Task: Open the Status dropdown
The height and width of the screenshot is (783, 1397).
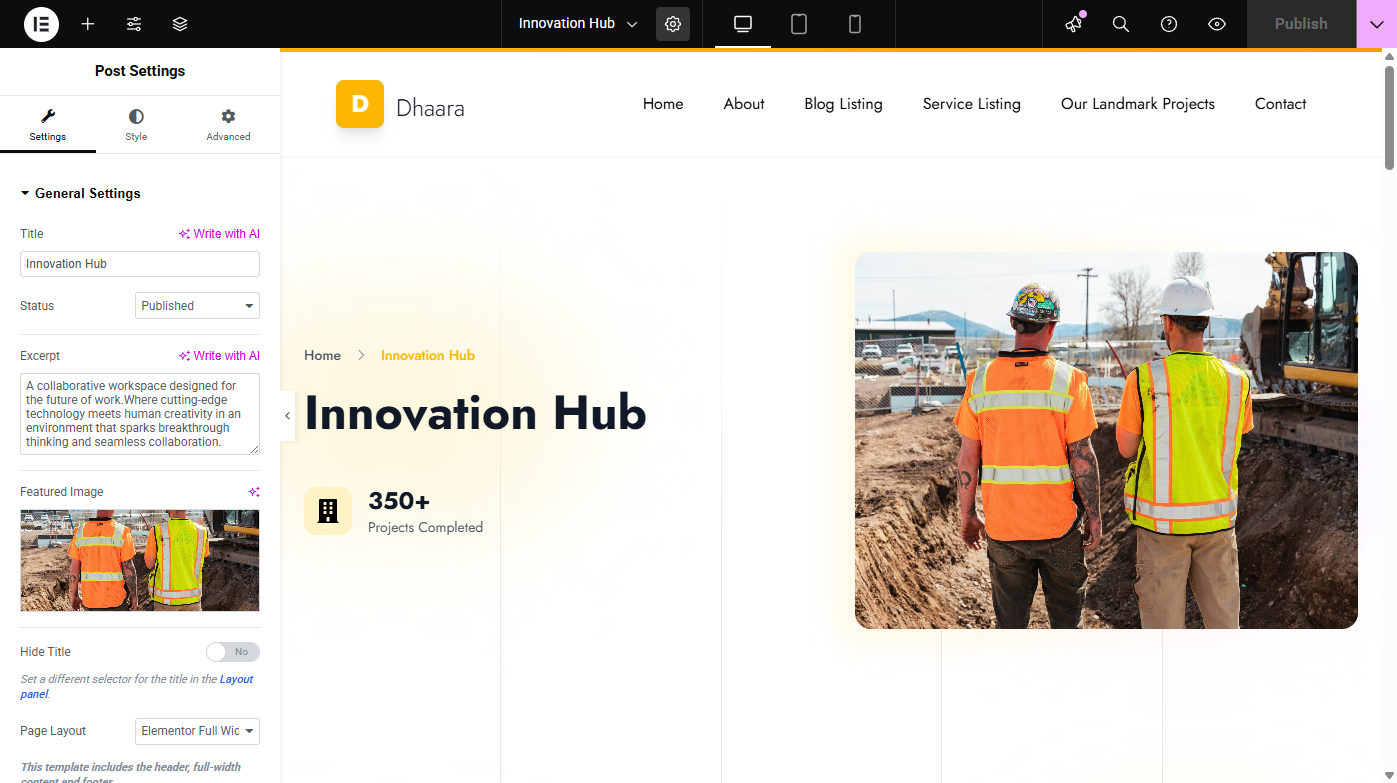Action: [x=197, y=306]
